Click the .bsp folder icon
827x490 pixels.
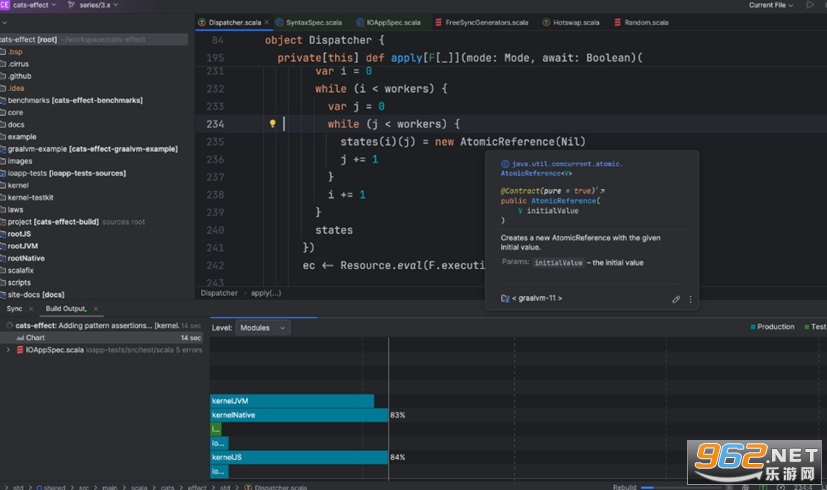pyautogui.click(x=3, y=52)
